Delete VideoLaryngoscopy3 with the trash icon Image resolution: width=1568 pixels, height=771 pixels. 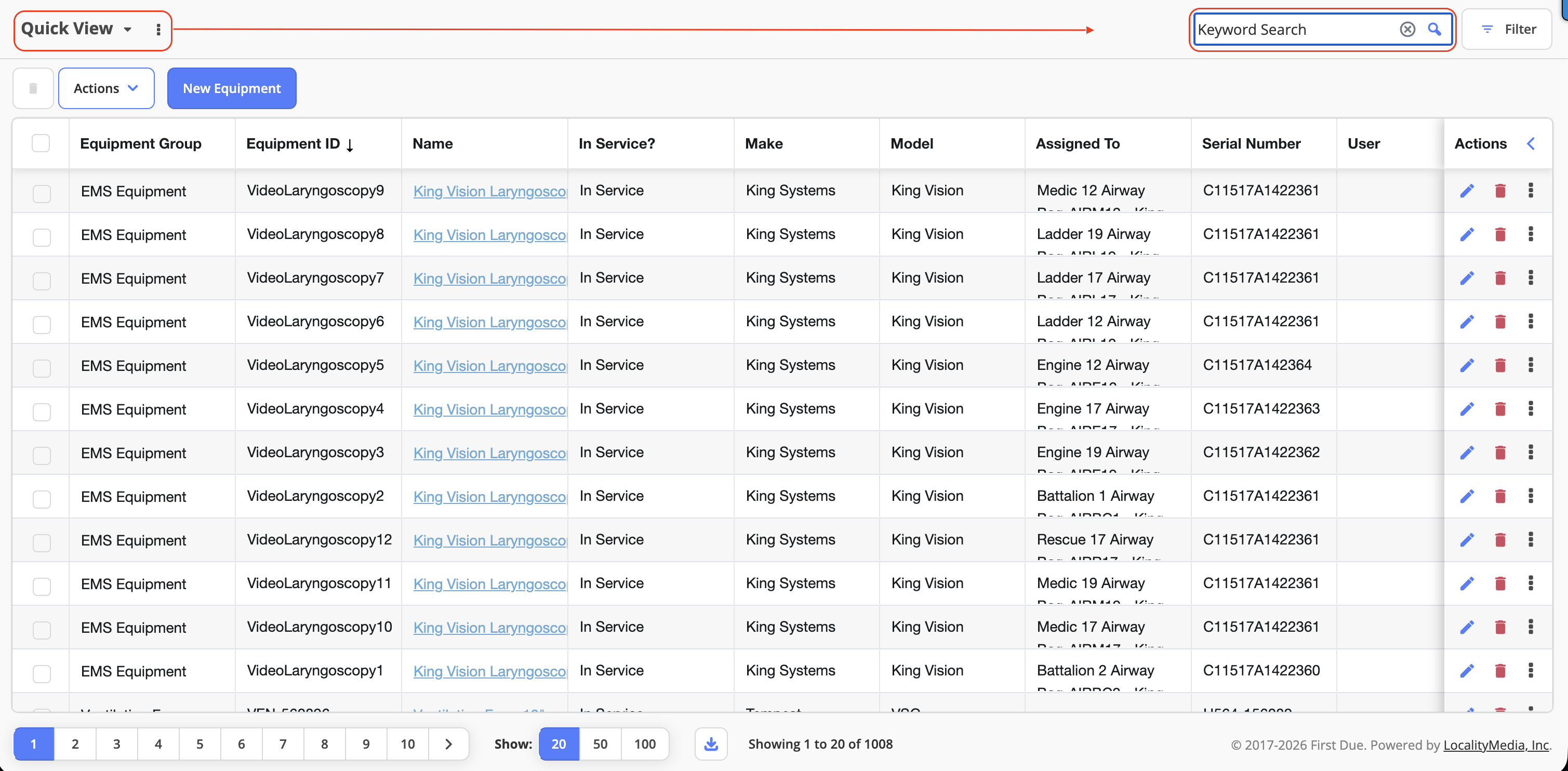pyautogui.click(x=1500, y=453)
